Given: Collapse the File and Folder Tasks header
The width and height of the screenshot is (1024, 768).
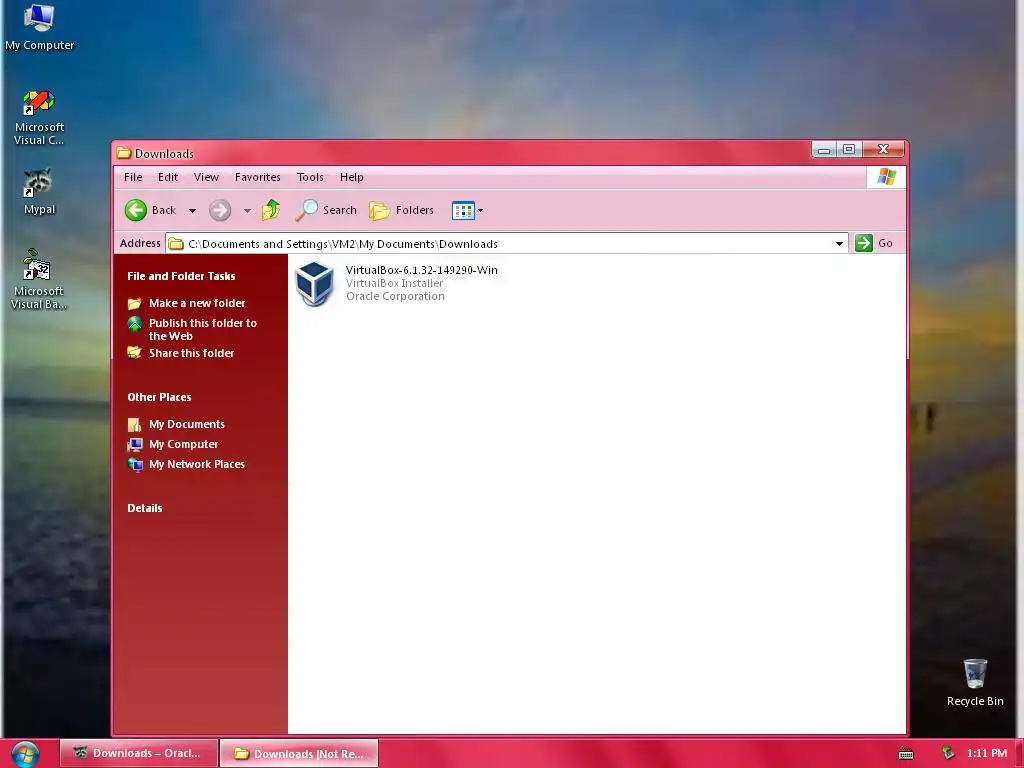Looking at the screenshot, I should tap(182, 276).
